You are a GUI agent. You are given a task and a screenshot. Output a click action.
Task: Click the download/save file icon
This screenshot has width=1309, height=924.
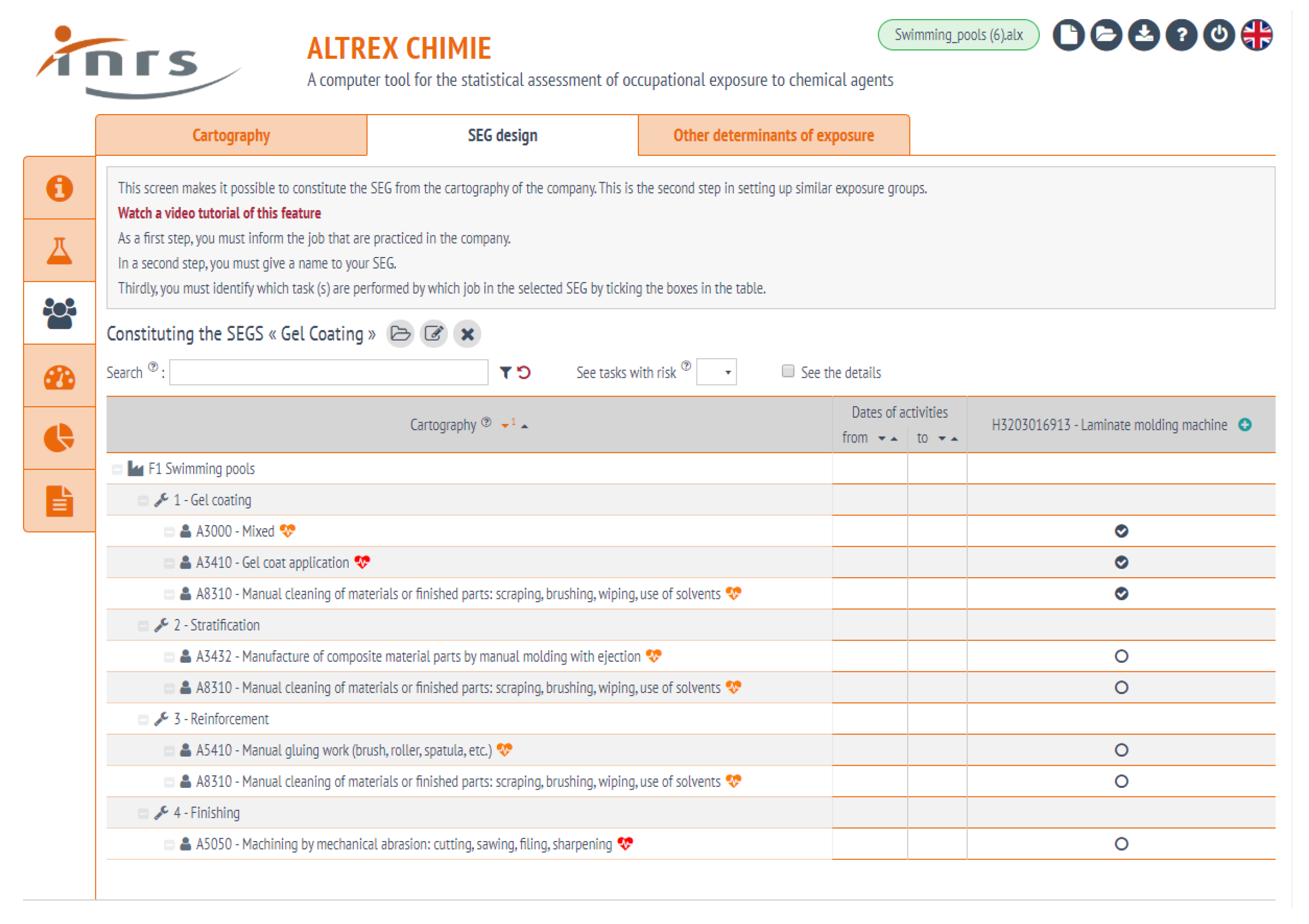[x=1143, y=35]
